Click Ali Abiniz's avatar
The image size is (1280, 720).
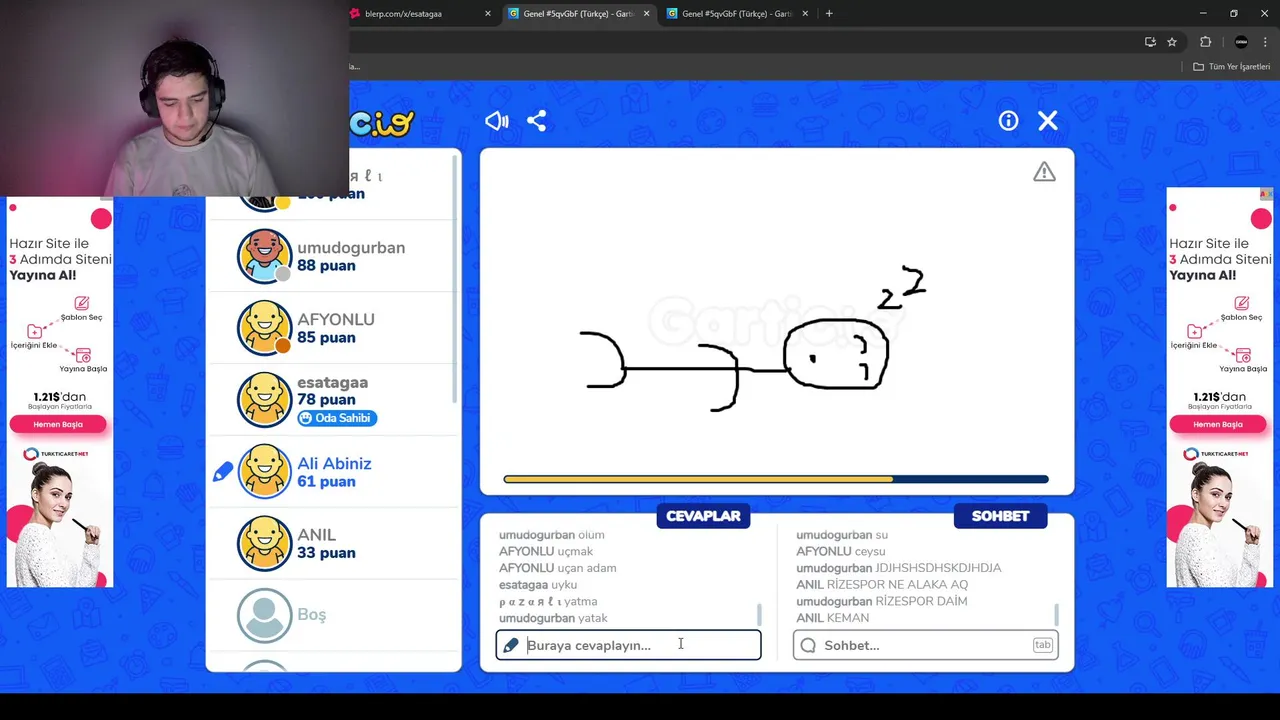[x=265, y=471]
